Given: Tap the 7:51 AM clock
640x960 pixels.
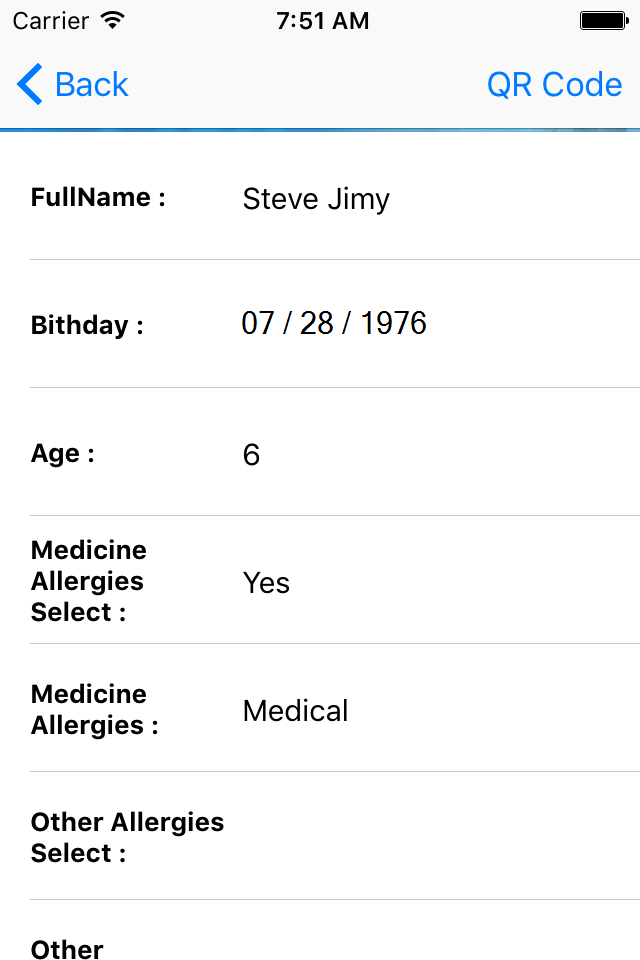Looking at the screenshot, I should tap(322, 20).
